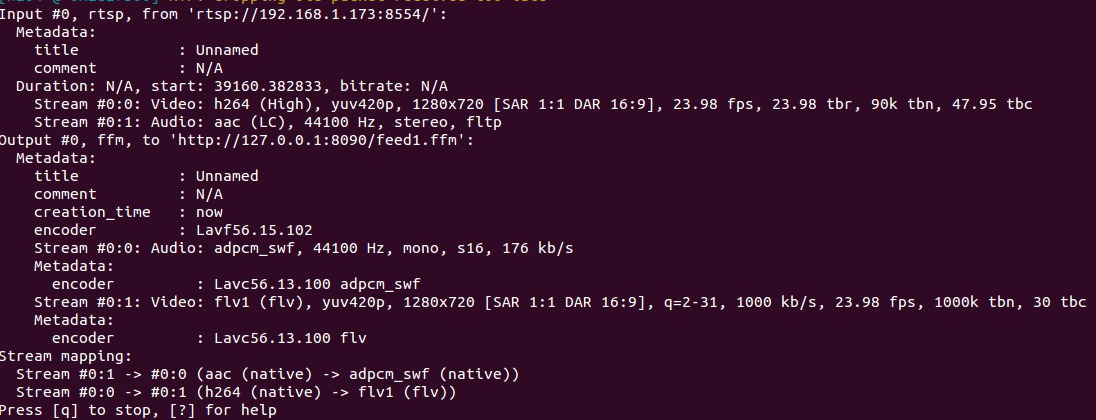This screenshot has height=420, width=1096.
Task: Click the output Audio adpcm_swf stream line
Action: (x=303, y=248)
